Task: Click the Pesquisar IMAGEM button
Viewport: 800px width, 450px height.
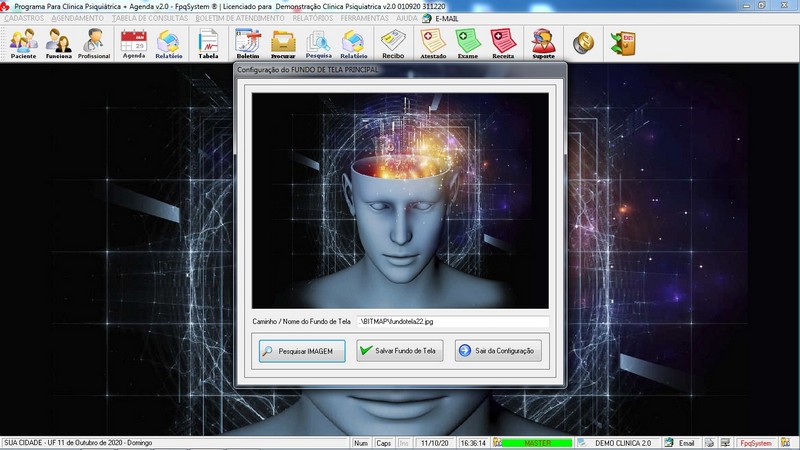Action: [x=302, y=351]
